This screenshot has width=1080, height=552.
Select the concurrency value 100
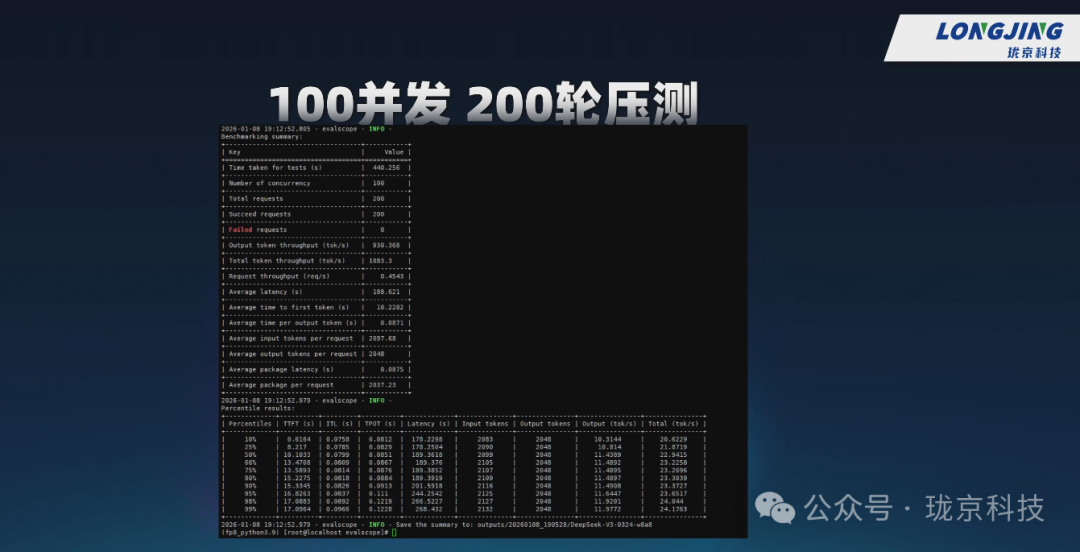[378, 183]
